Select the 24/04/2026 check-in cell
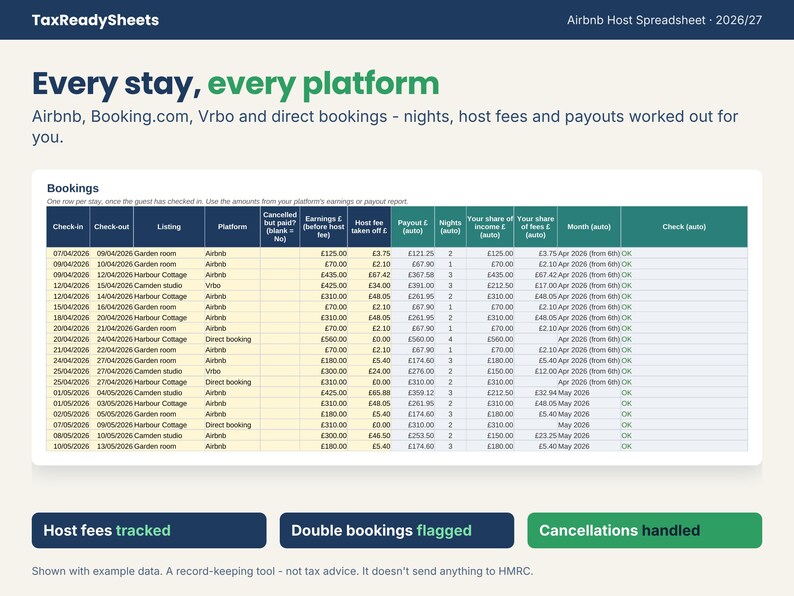The width and height of the screenshot is (794, 596). (68, 361)
